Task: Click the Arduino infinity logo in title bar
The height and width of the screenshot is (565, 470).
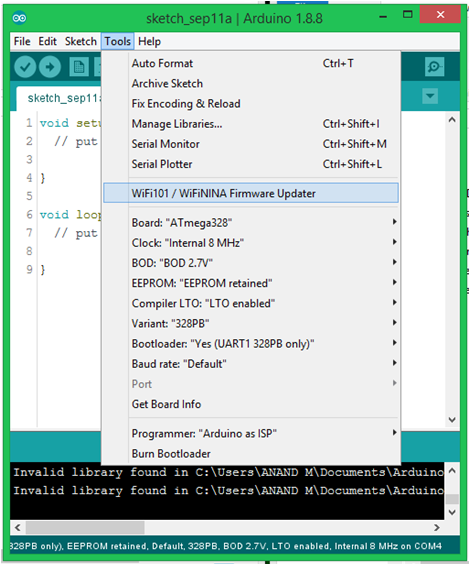Action: click(x=19, y=18)
